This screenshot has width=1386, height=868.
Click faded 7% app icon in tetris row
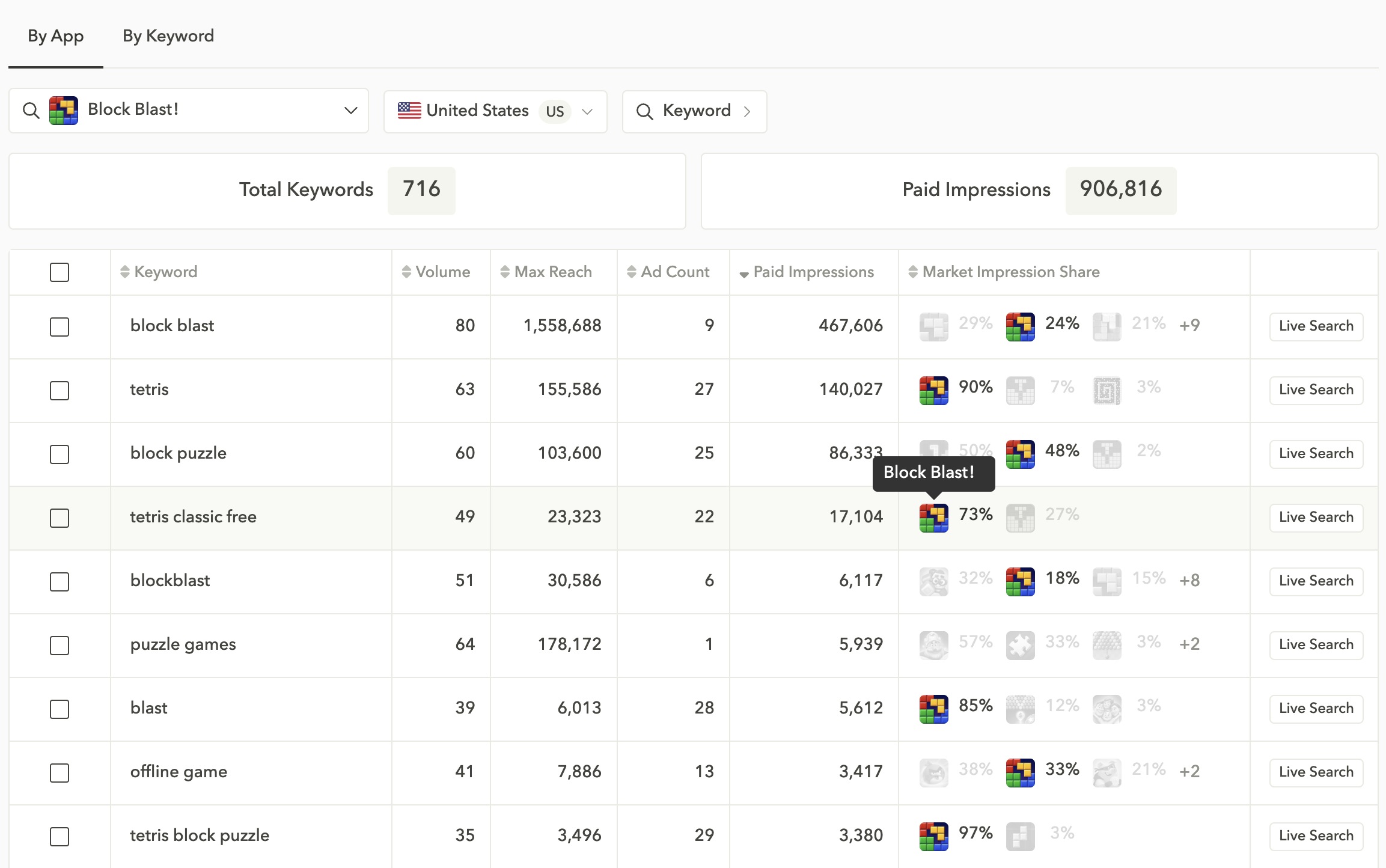pyautogui.click(x=1021, y=391)
